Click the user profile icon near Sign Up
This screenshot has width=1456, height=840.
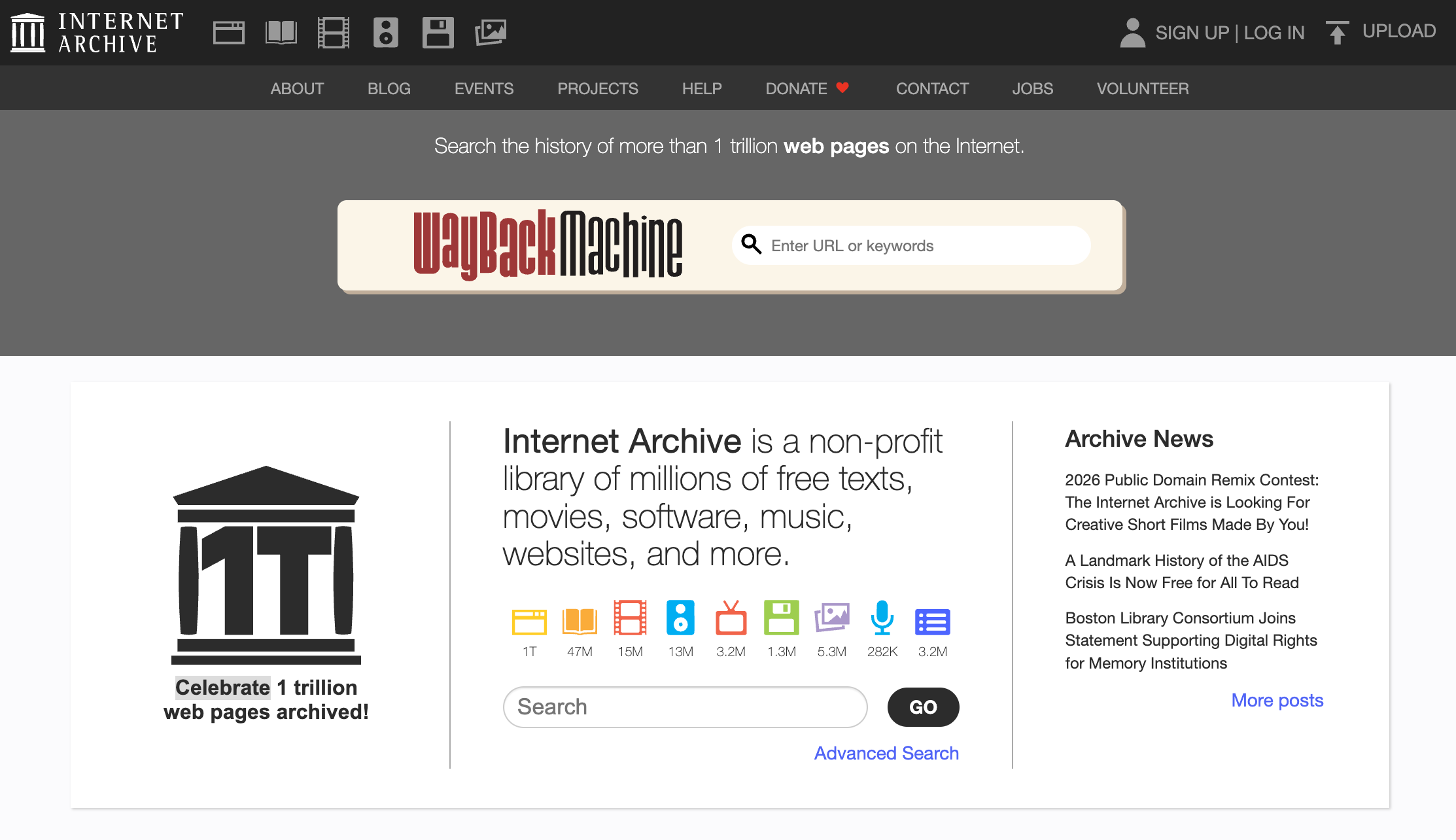point(1132,31)
